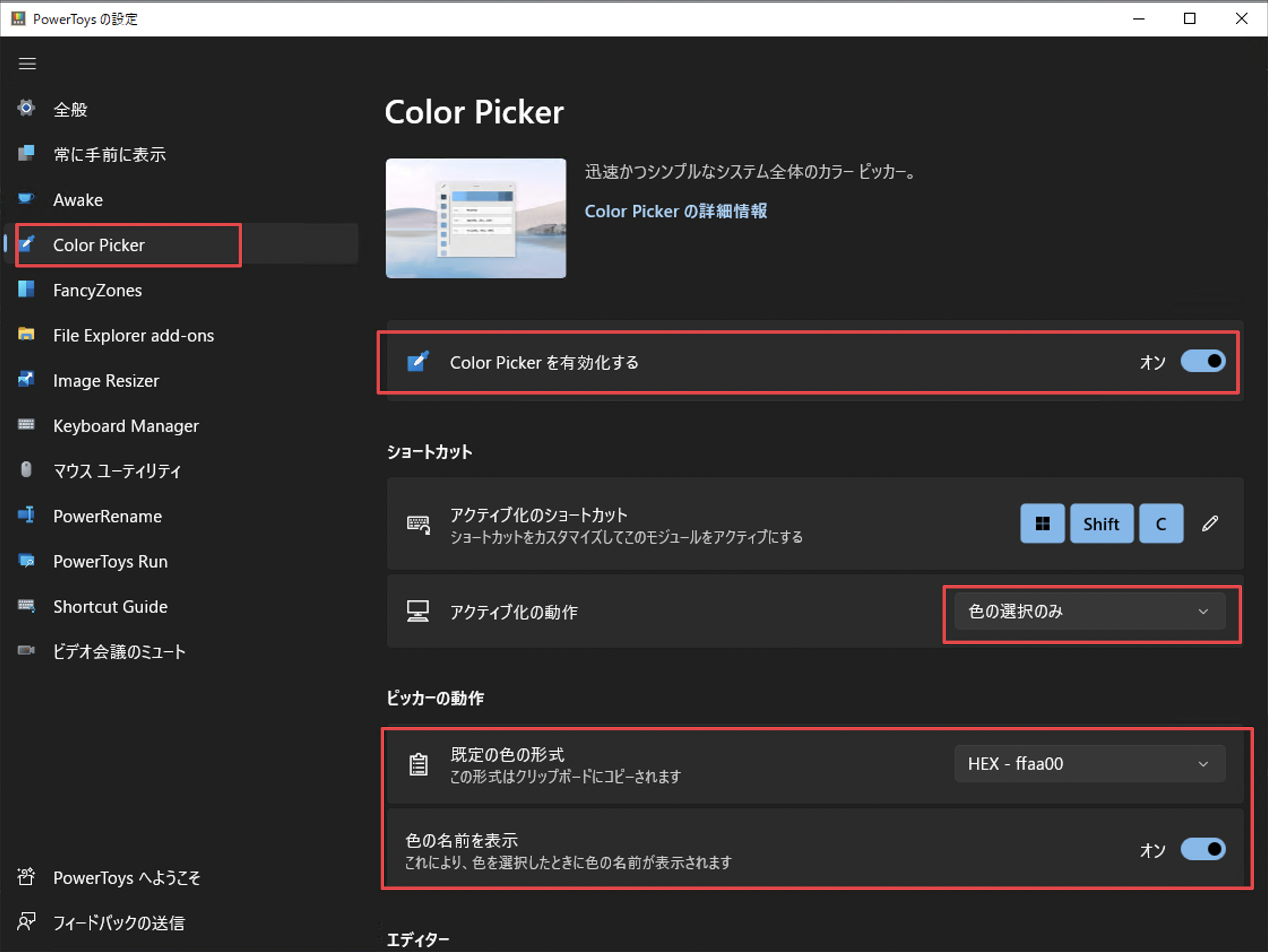Click the Color Picker preview thumbnail
The width and height of the screenshot is (1268, 952).
point(475,218)
